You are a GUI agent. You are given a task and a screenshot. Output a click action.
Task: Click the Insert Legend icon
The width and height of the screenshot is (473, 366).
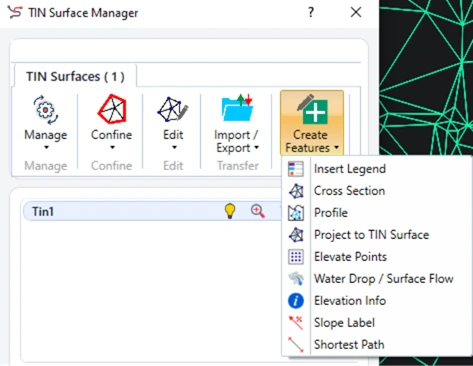click(296, 169)
